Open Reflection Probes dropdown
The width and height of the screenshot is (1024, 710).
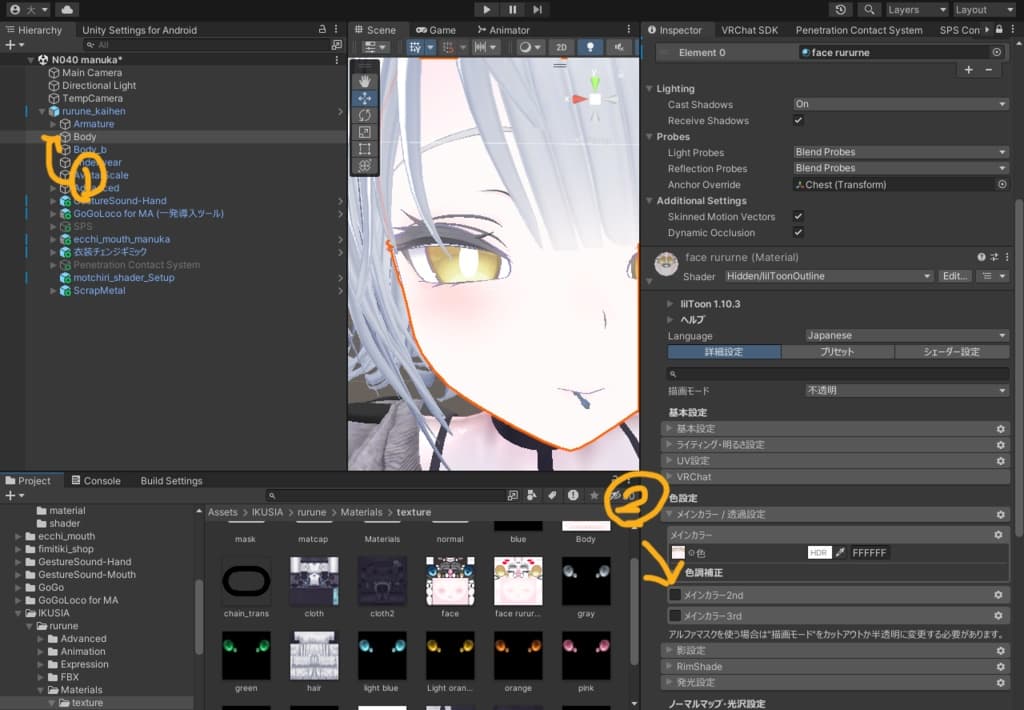[x=901, y=169]
